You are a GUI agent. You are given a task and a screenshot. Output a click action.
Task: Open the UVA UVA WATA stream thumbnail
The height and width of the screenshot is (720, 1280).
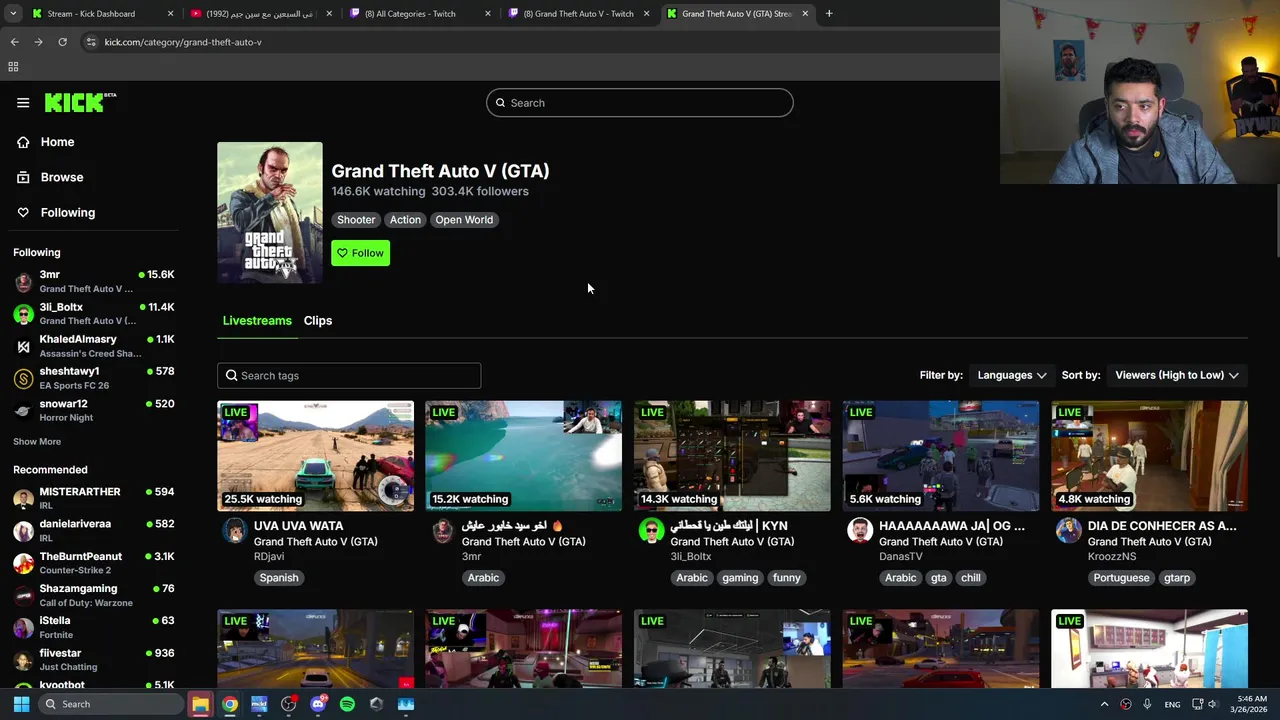(315, 456)
